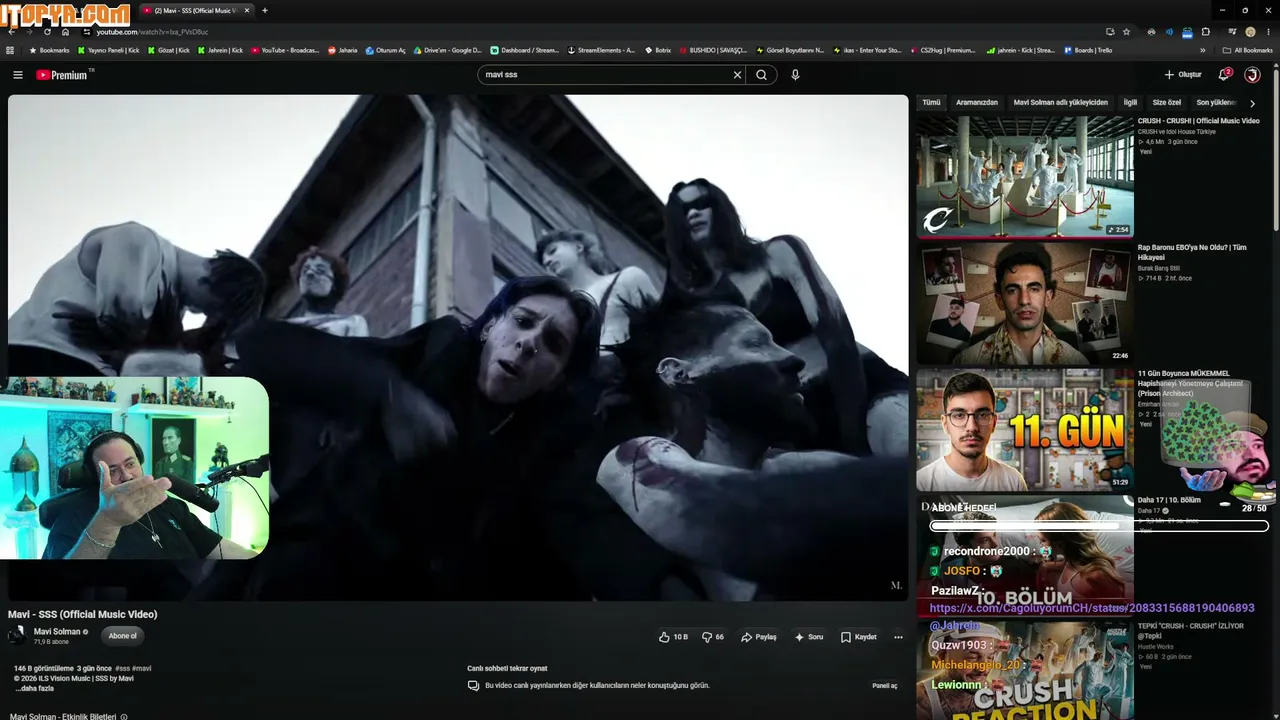Open the All Bookmarks folder

click(1248, 50)
